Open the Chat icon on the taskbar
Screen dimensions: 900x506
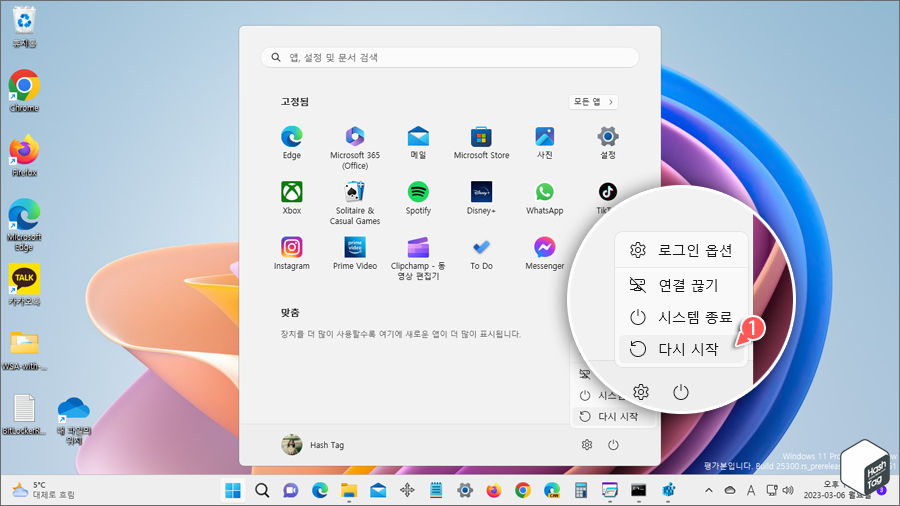291,491
